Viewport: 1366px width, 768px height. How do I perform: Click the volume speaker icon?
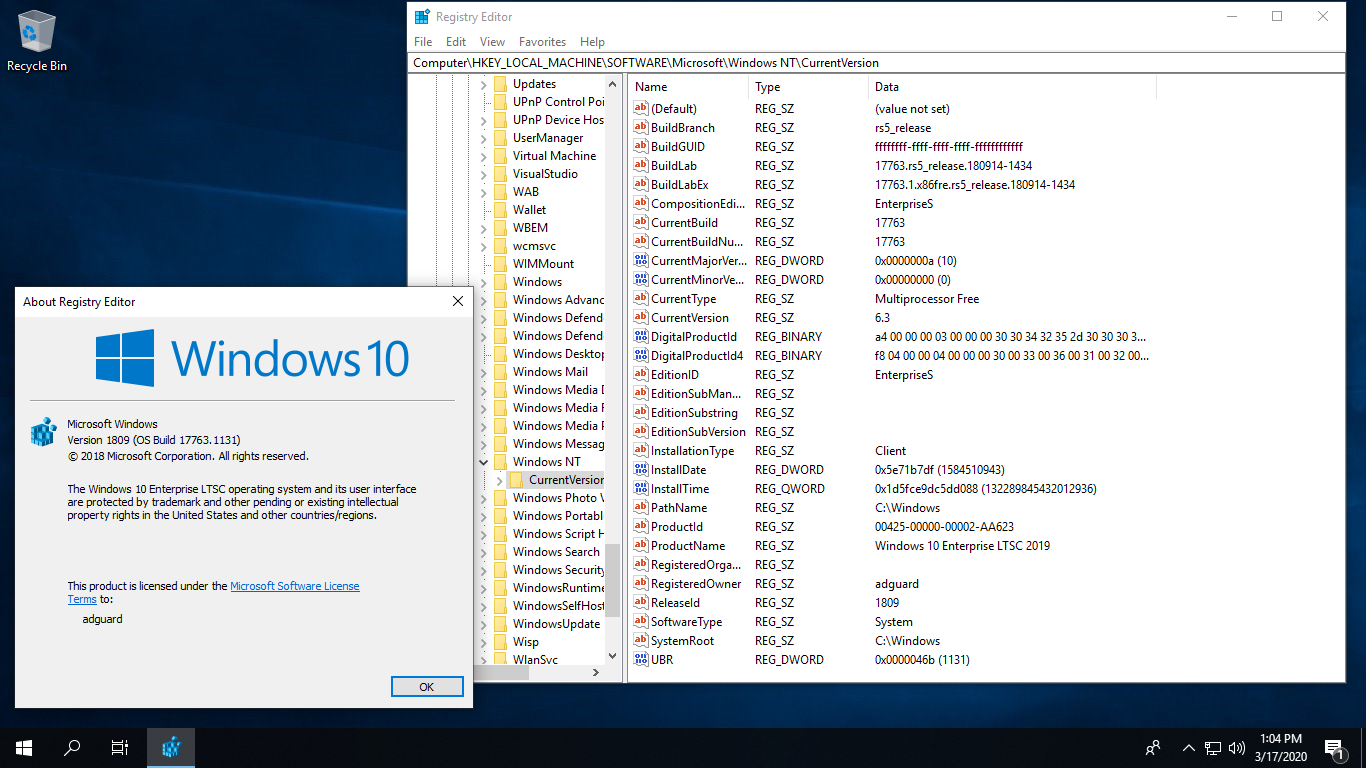(x=1237, y=747)
